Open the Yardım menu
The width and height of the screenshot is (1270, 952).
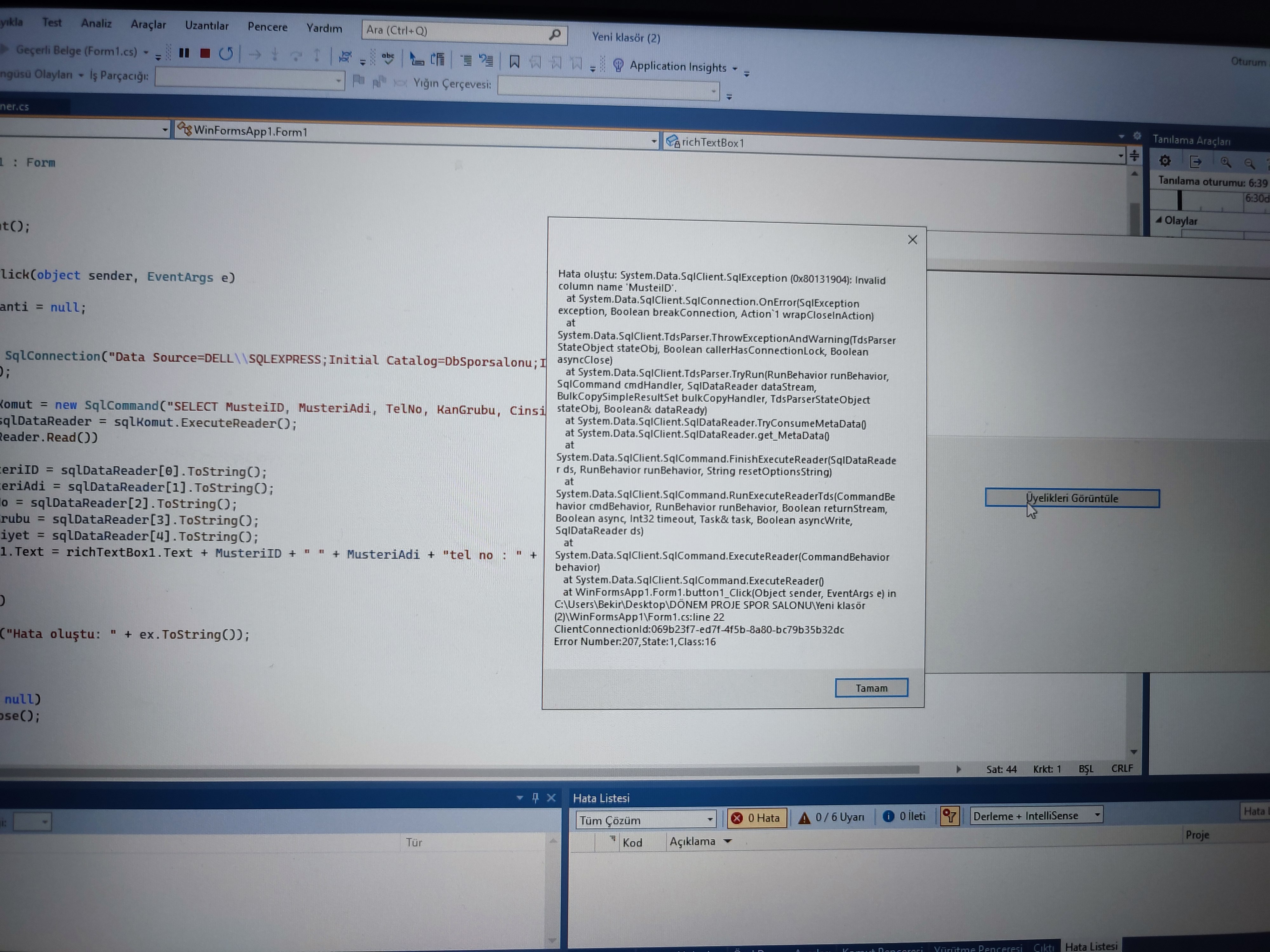324,28
